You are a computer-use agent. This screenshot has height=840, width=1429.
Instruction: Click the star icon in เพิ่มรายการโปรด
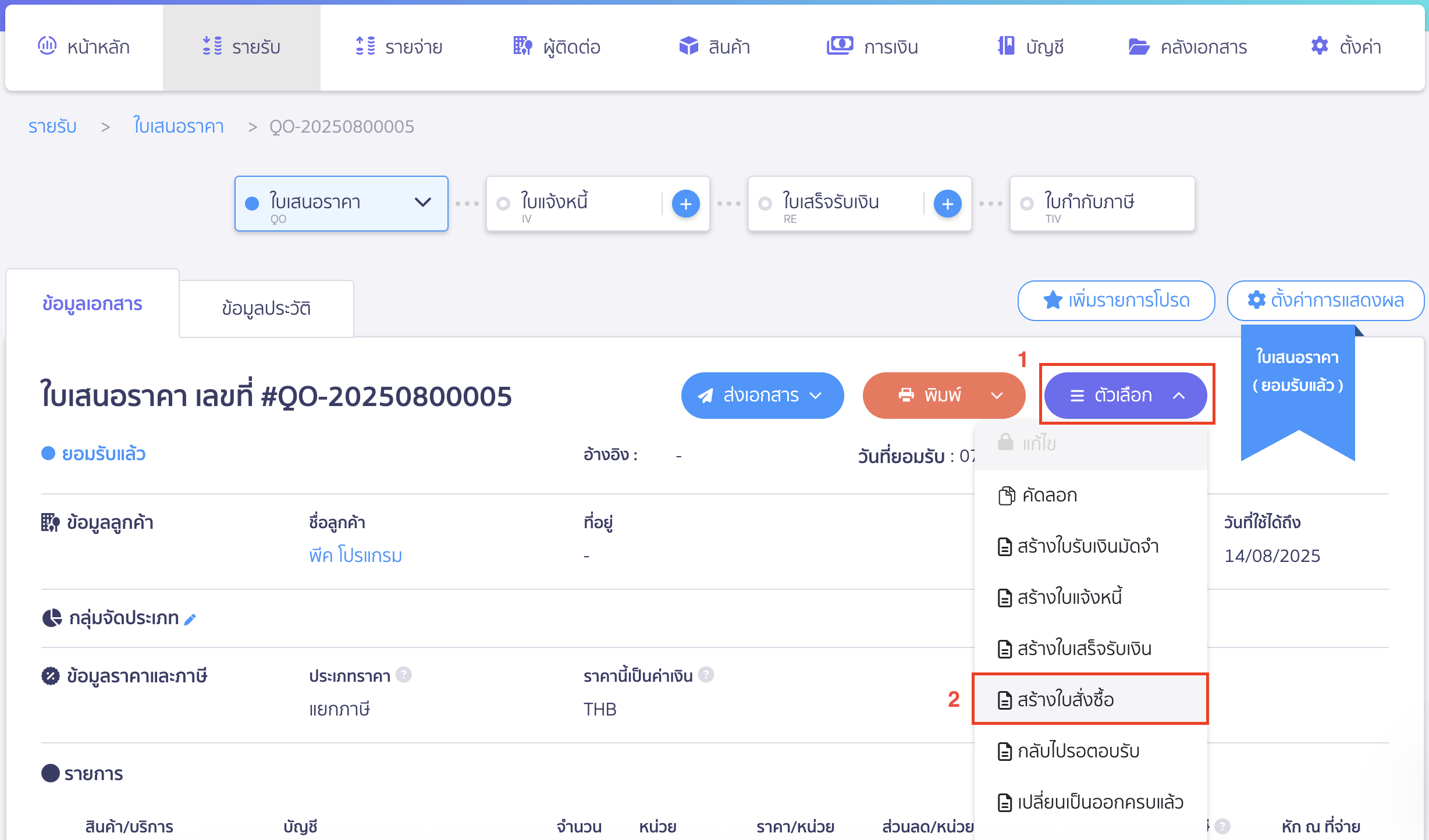pyautogui.click(x=1053, y=300)
